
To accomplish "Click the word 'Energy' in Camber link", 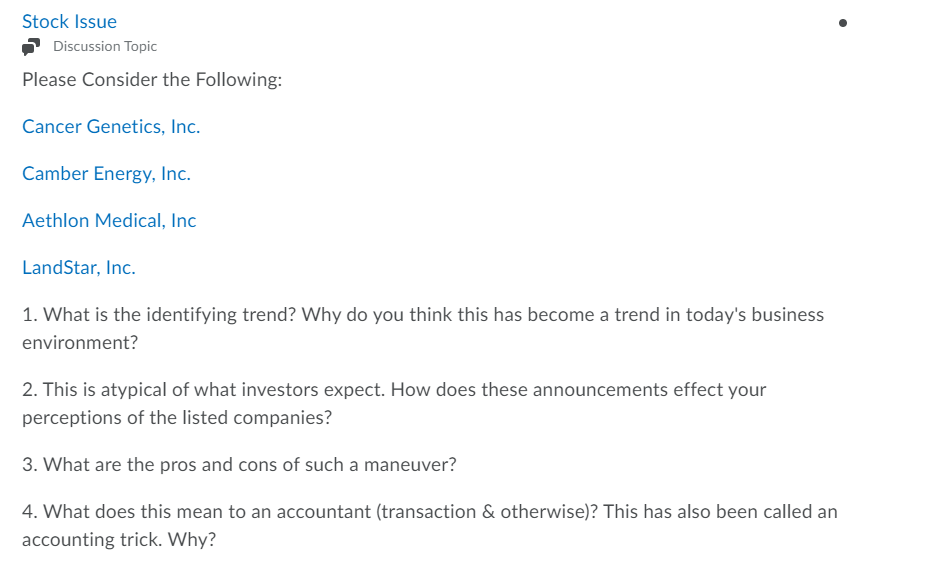I will [x=124, y=173].
